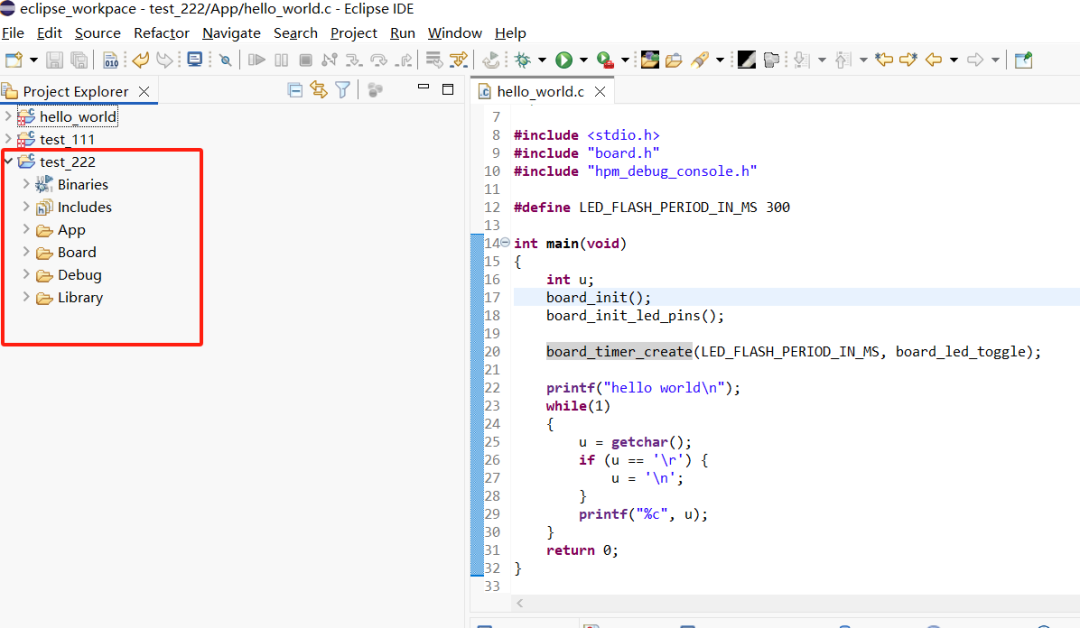Viewport: 1080px width, 628px height.
Task: Click the Undo arrow toolbar icon
Action: click(x=141, y=61)
